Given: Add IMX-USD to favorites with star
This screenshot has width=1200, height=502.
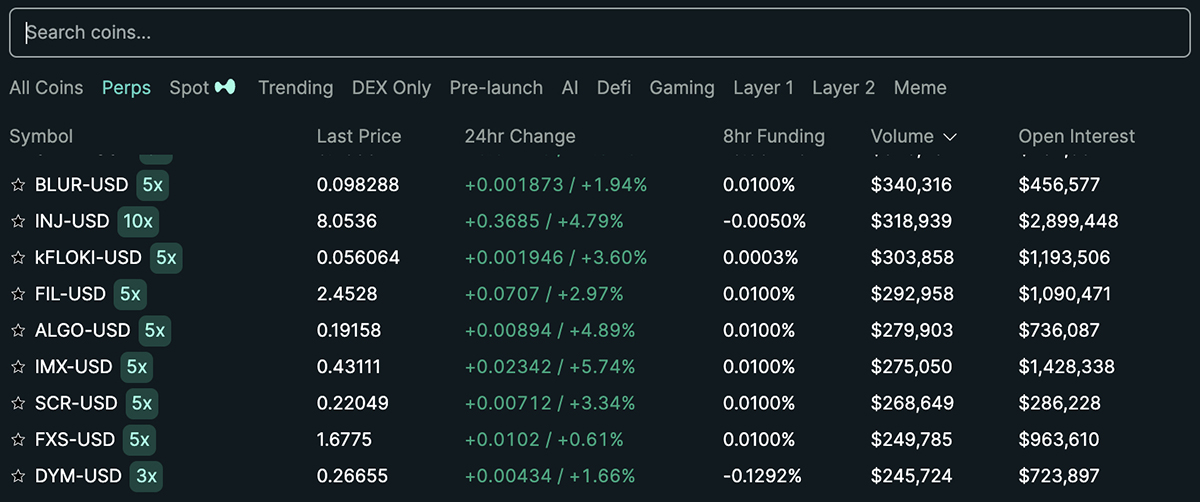Looking at the screenshot, I should pos(17,367).
